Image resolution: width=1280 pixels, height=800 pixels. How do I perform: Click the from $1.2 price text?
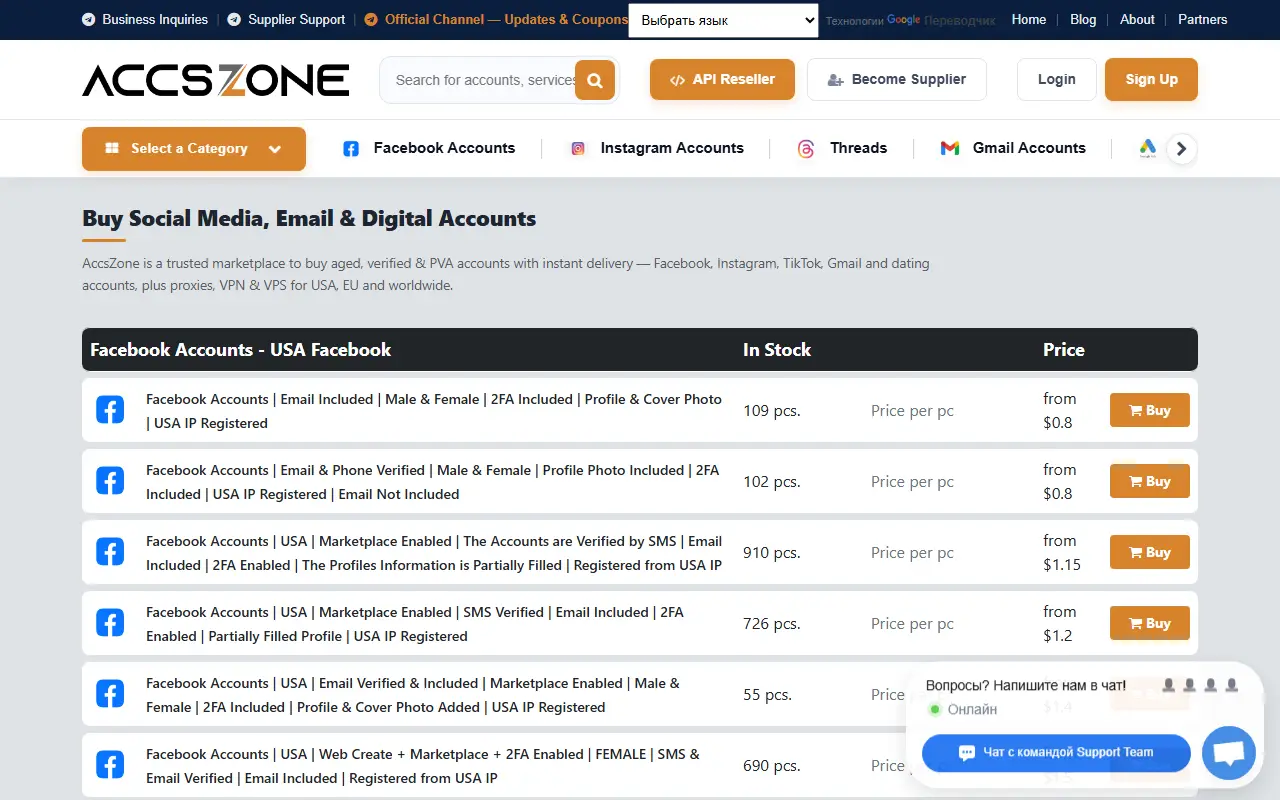pos(1060,623)
